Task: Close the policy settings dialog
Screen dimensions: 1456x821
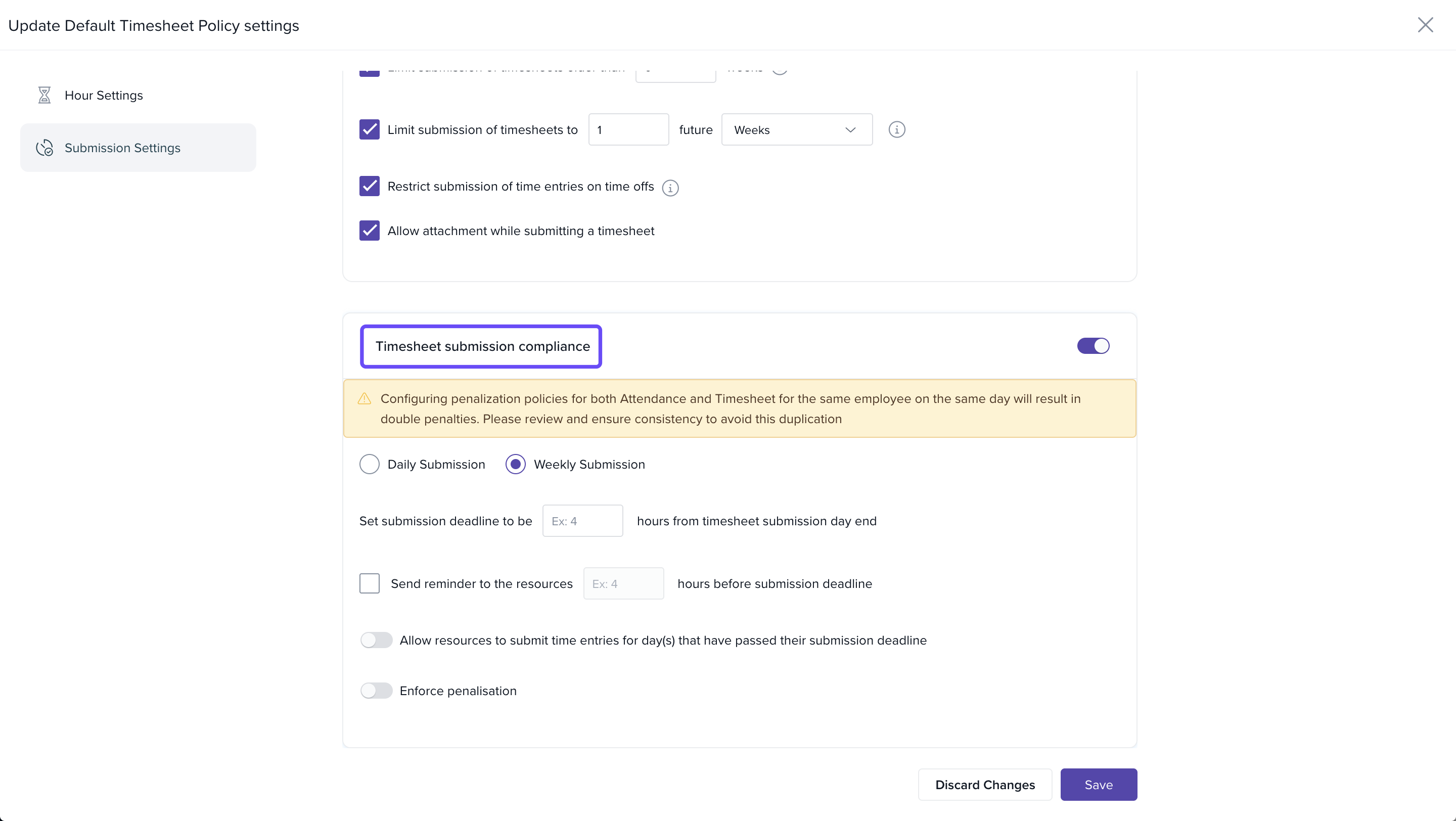Action: pos(1425,25)
